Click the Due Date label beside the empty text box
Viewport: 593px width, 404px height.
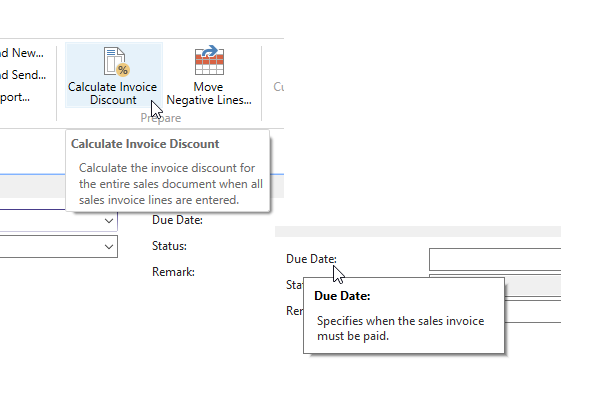[x=311, y=259]
